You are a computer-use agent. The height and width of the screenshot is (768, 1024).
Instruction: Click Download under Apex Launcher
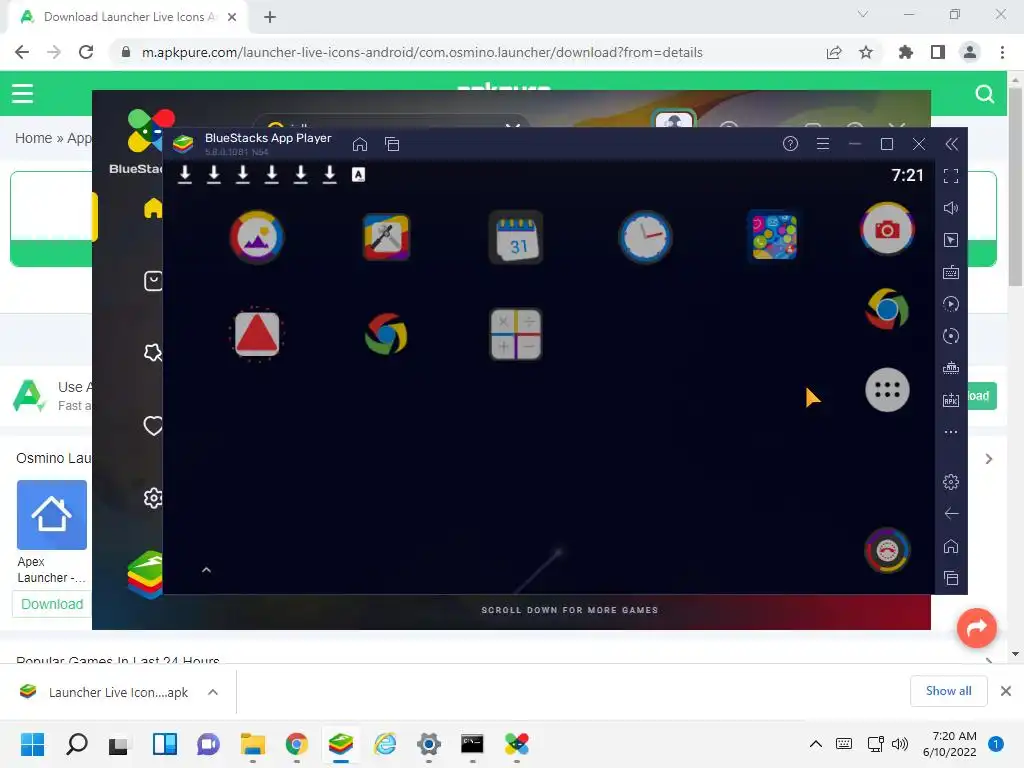(52, 604)
